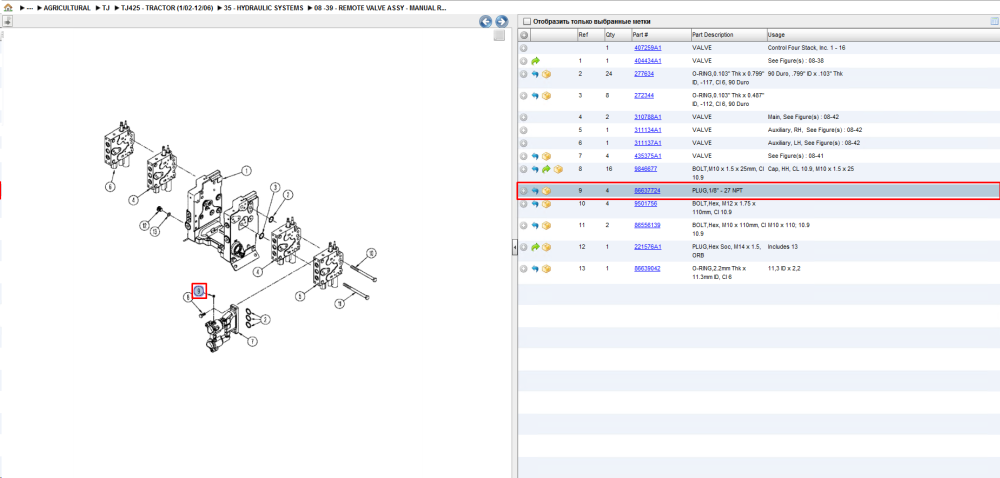Click the blue arrow icon in the 86637724 row
This screenshot has height=478, width=1000.
tap(535, 191)
